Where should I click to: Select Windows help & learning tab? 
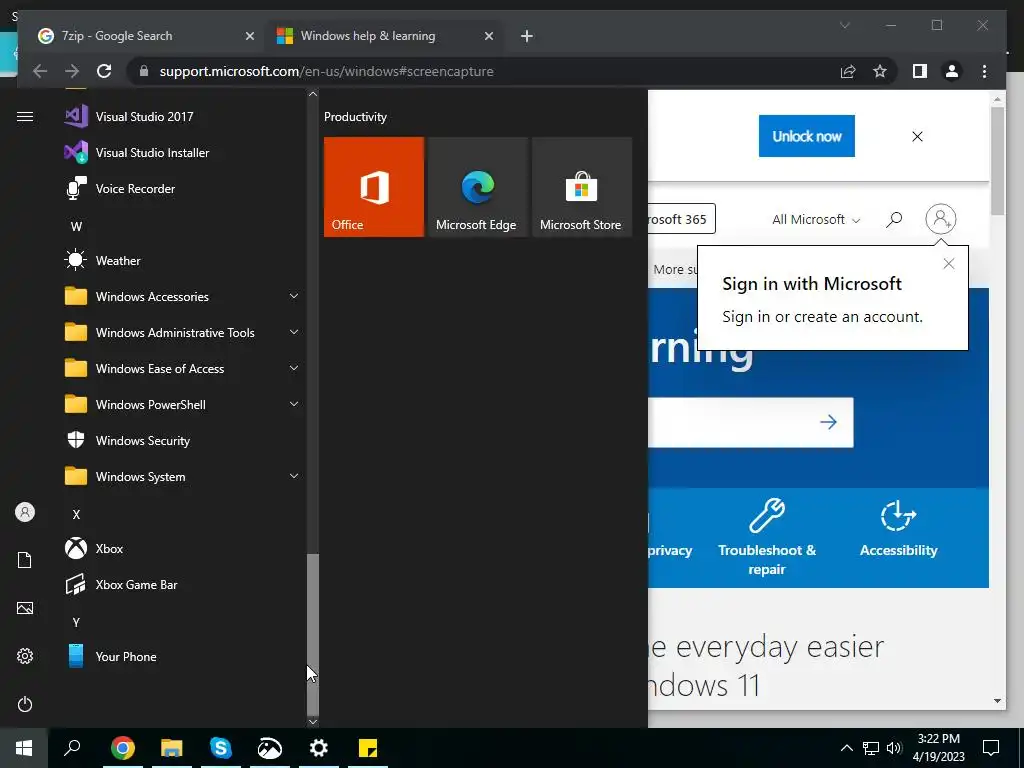point(384,36)
